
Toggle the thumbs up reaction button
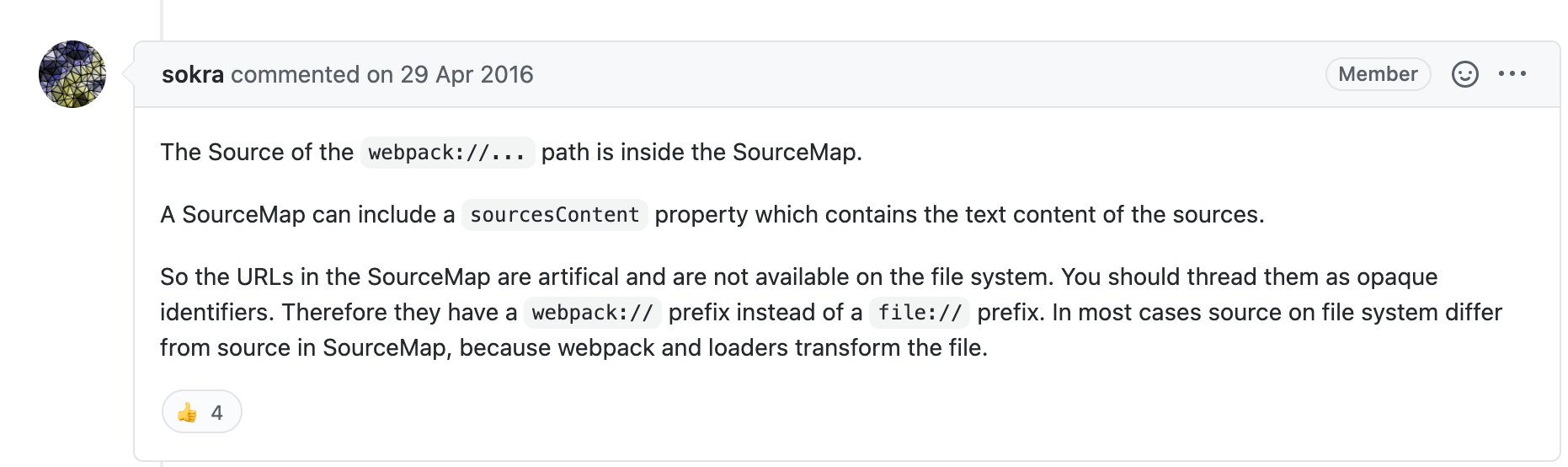[x=201, y=412]
